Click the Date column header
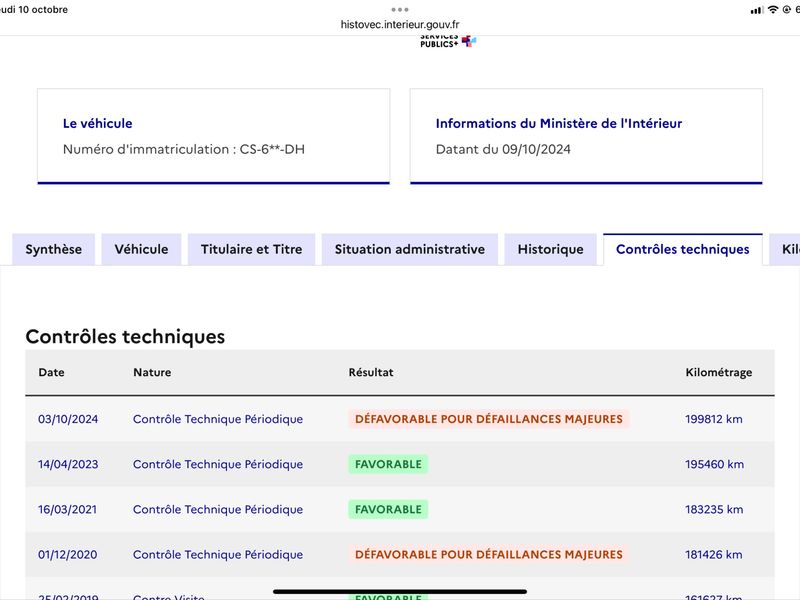800x600 pixels. 52,372
